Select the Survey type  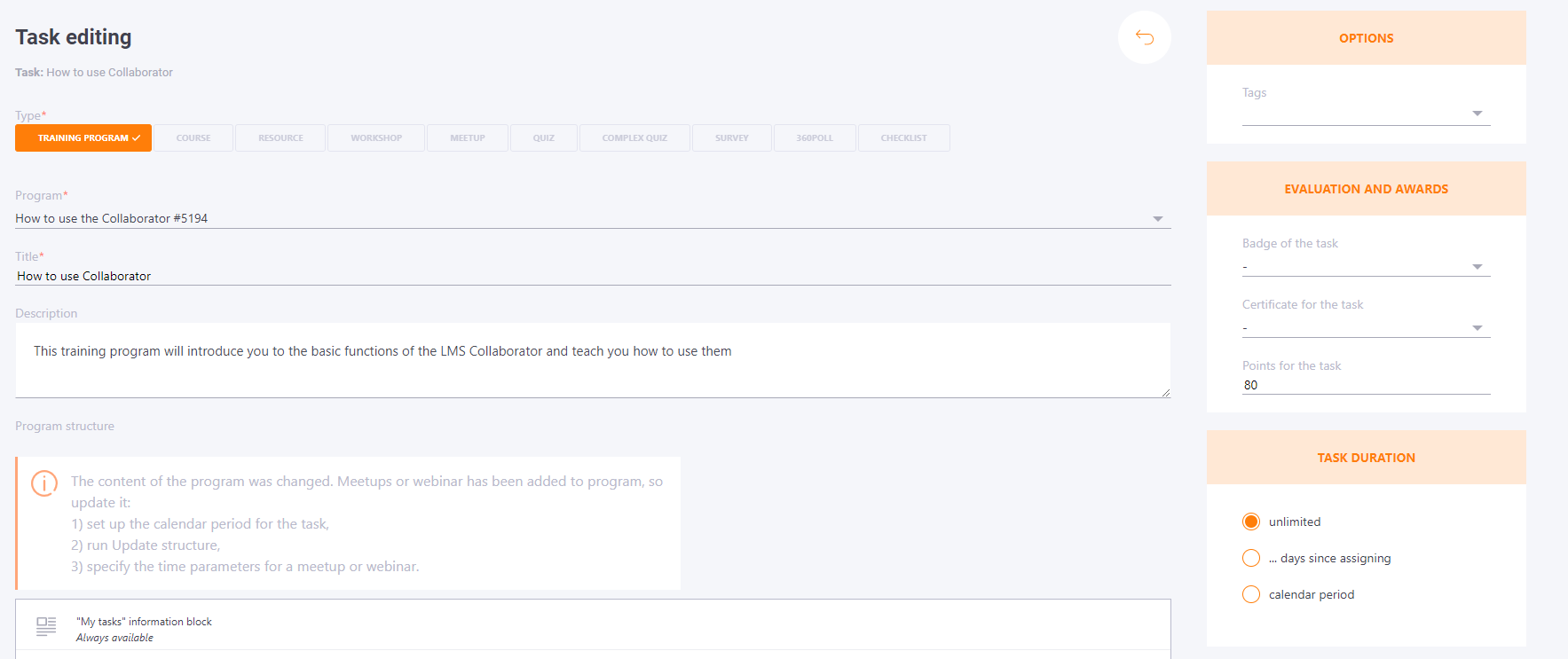732,138
